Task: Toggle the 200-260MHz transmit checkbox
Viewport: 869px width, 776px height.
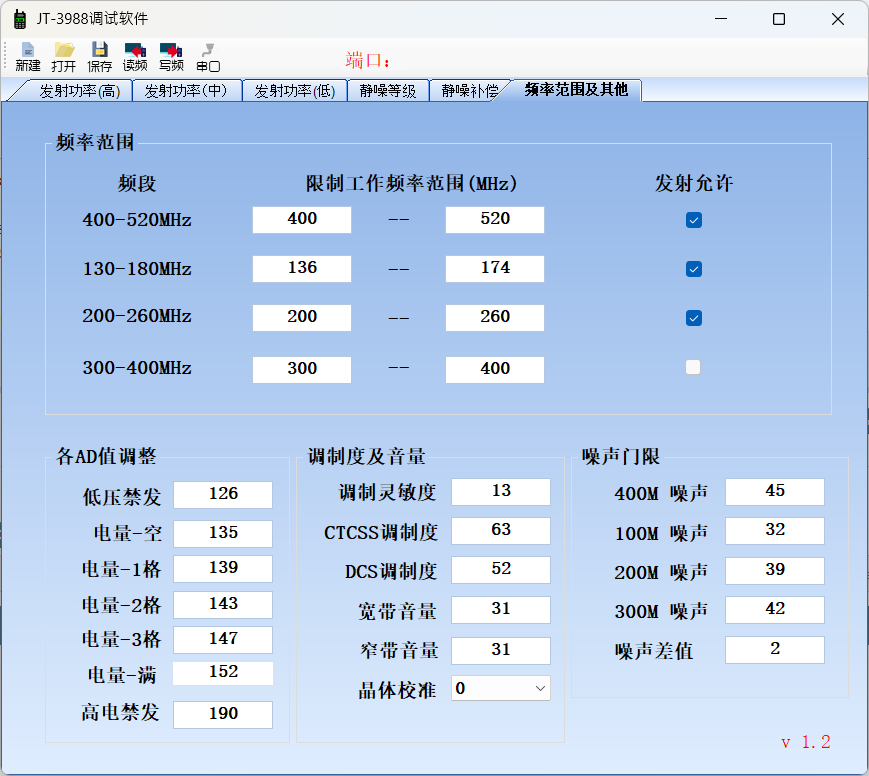Action: (694, 318)
